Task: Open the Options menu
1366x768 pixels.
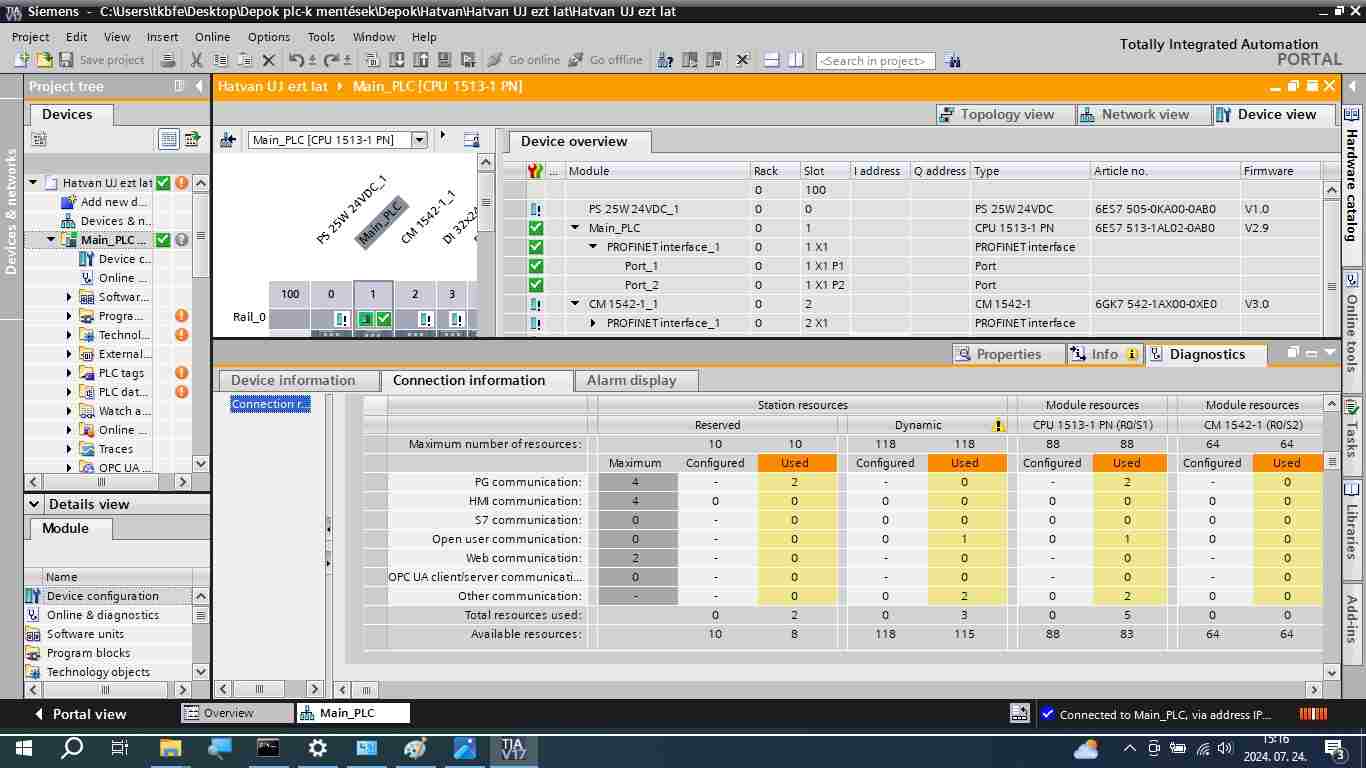Action: pos(269,36)
